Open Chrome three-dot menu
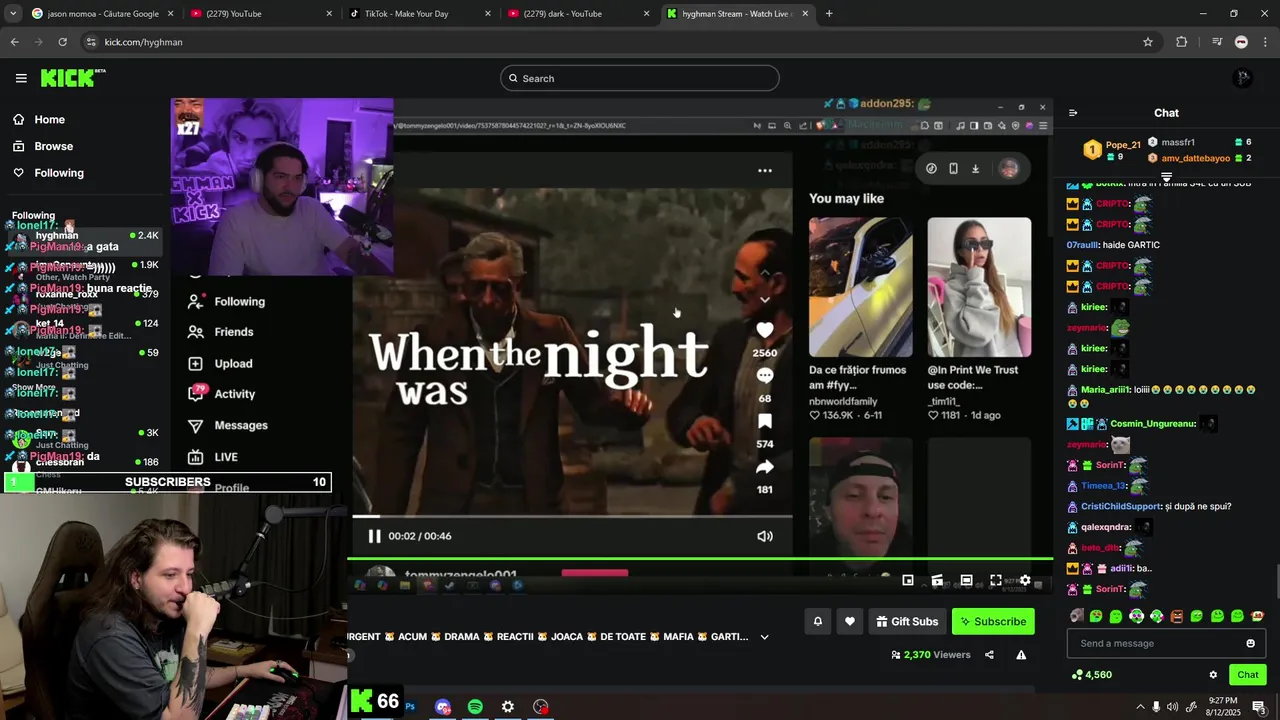The width and height of the screenshot is (1280, 720). click(1266, 42)
